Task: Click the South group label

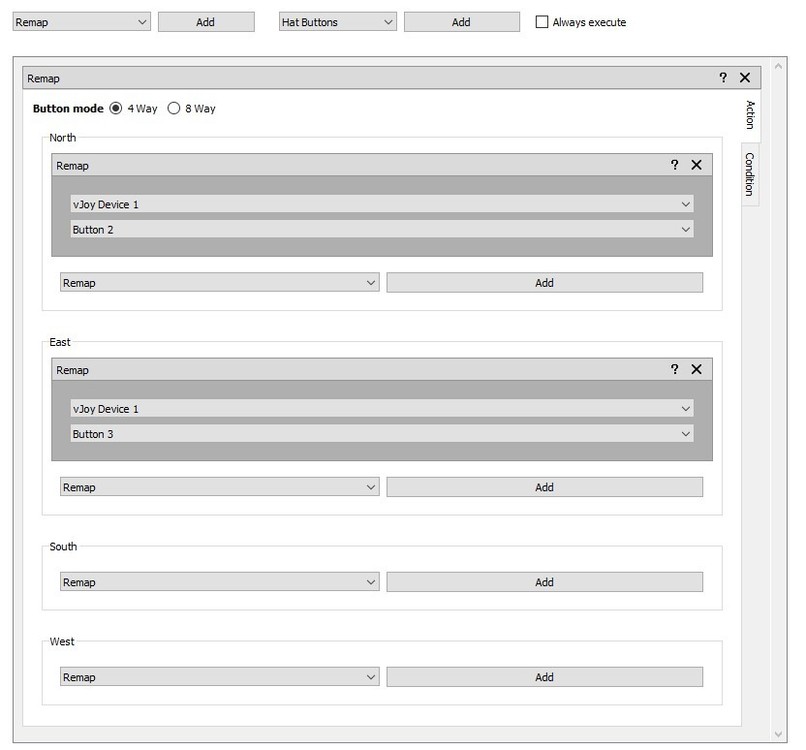Action: tap(63, 546)
